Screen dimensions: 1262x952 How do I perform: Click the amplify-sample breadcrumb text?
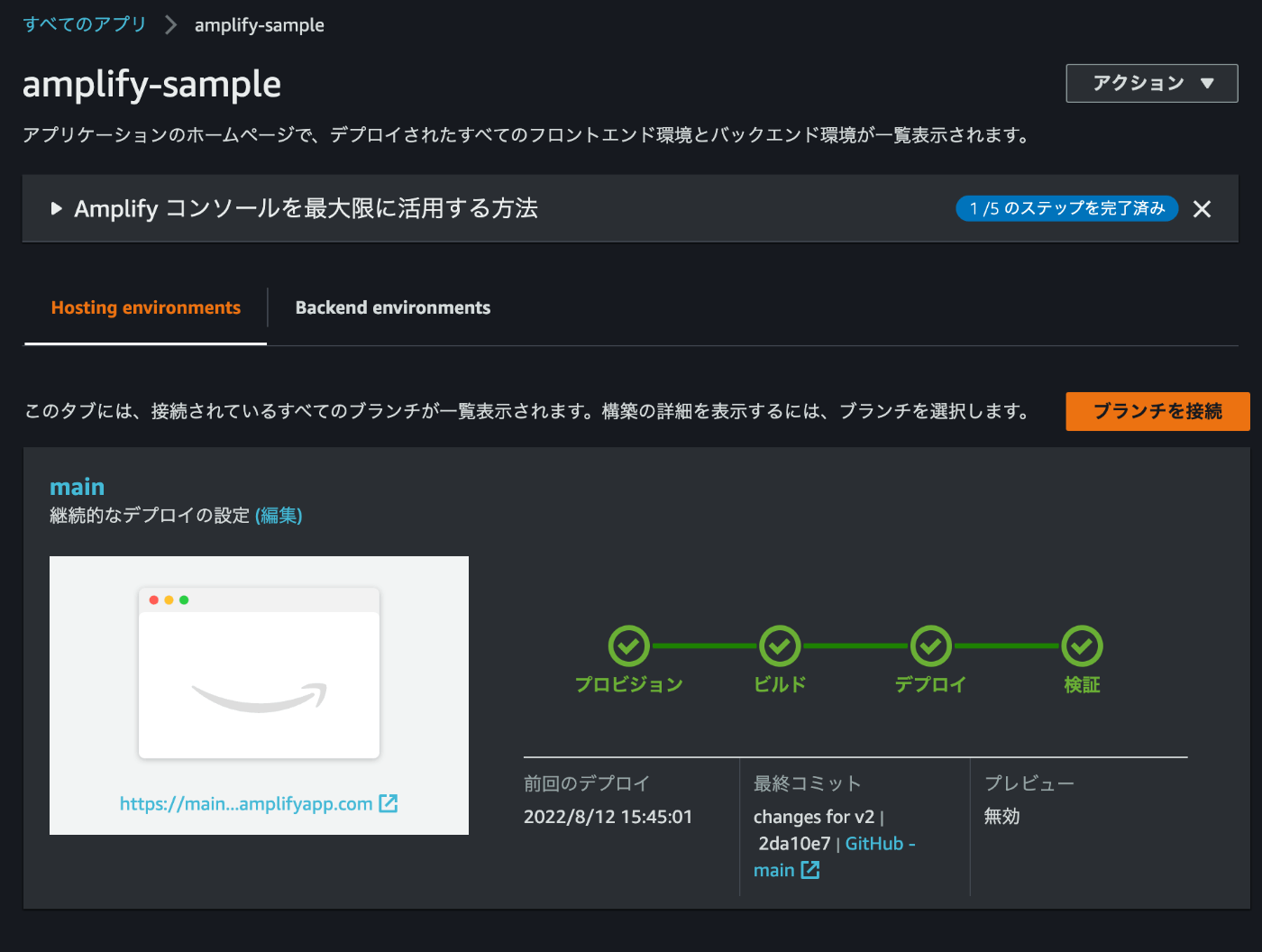(x=260, y=25)
